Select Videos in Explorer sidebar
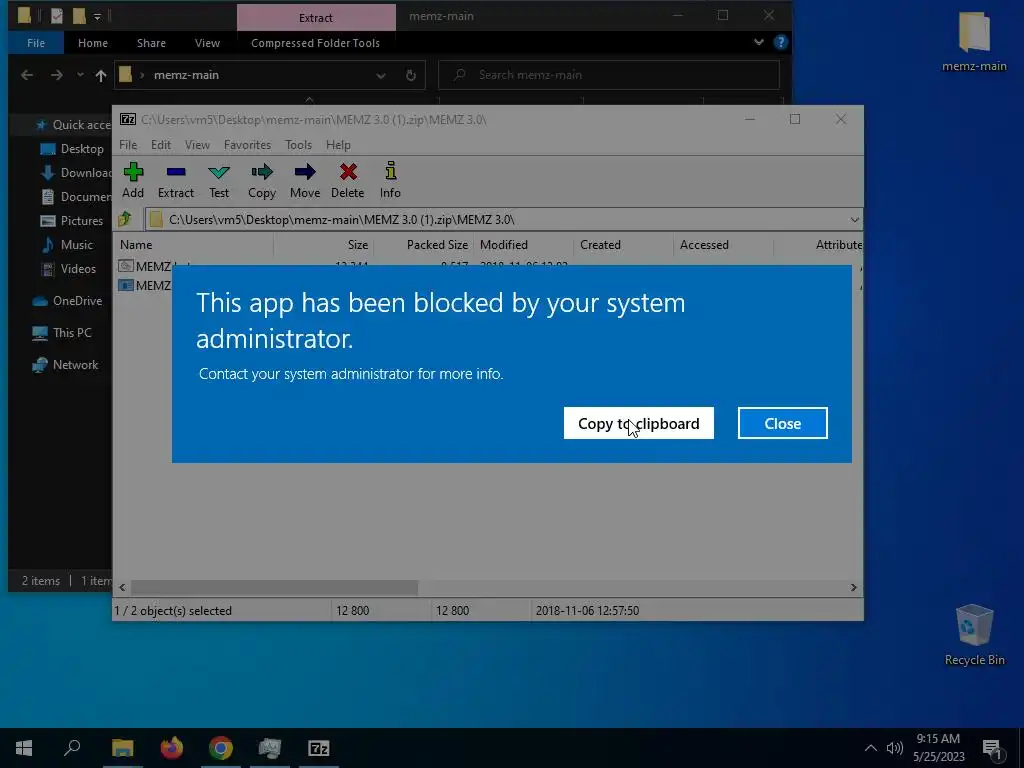 tap(69, 268)
